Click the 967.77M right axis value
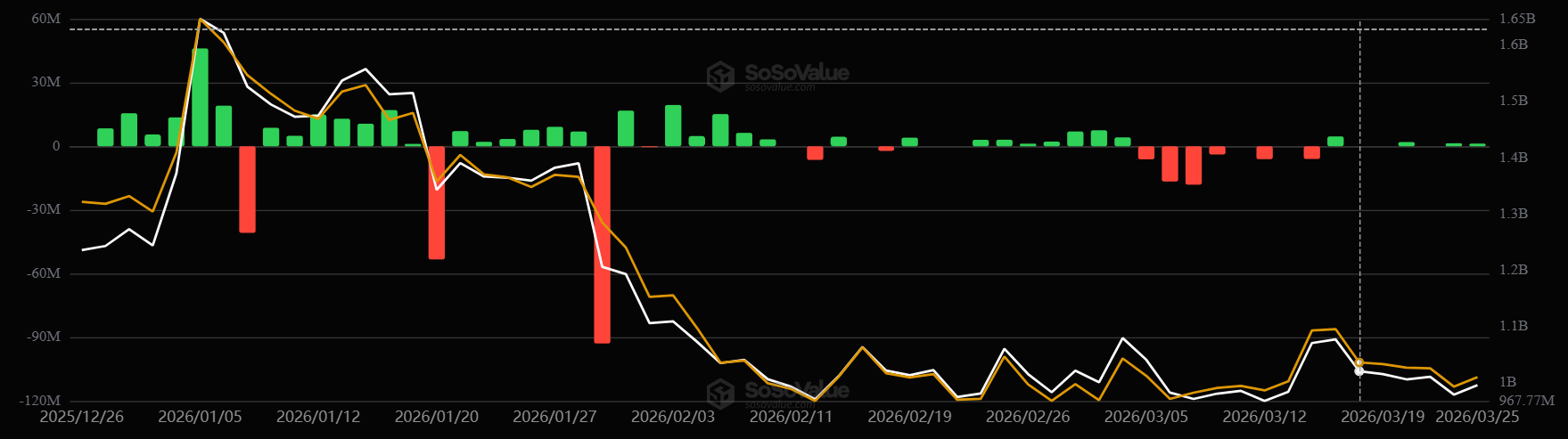The height and width of the screenshot is (439, 1568). pos(1526,401)
